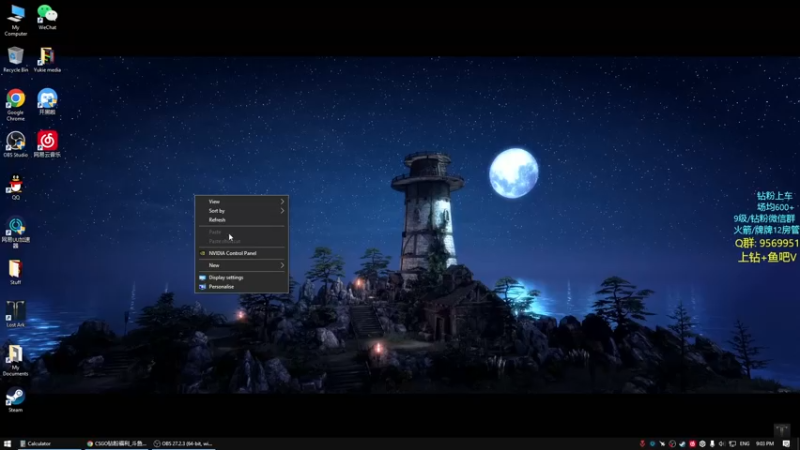Select the Yukie media folder icon
The height and width of the screenshot is (450, 800).
(x=47, y=59)
